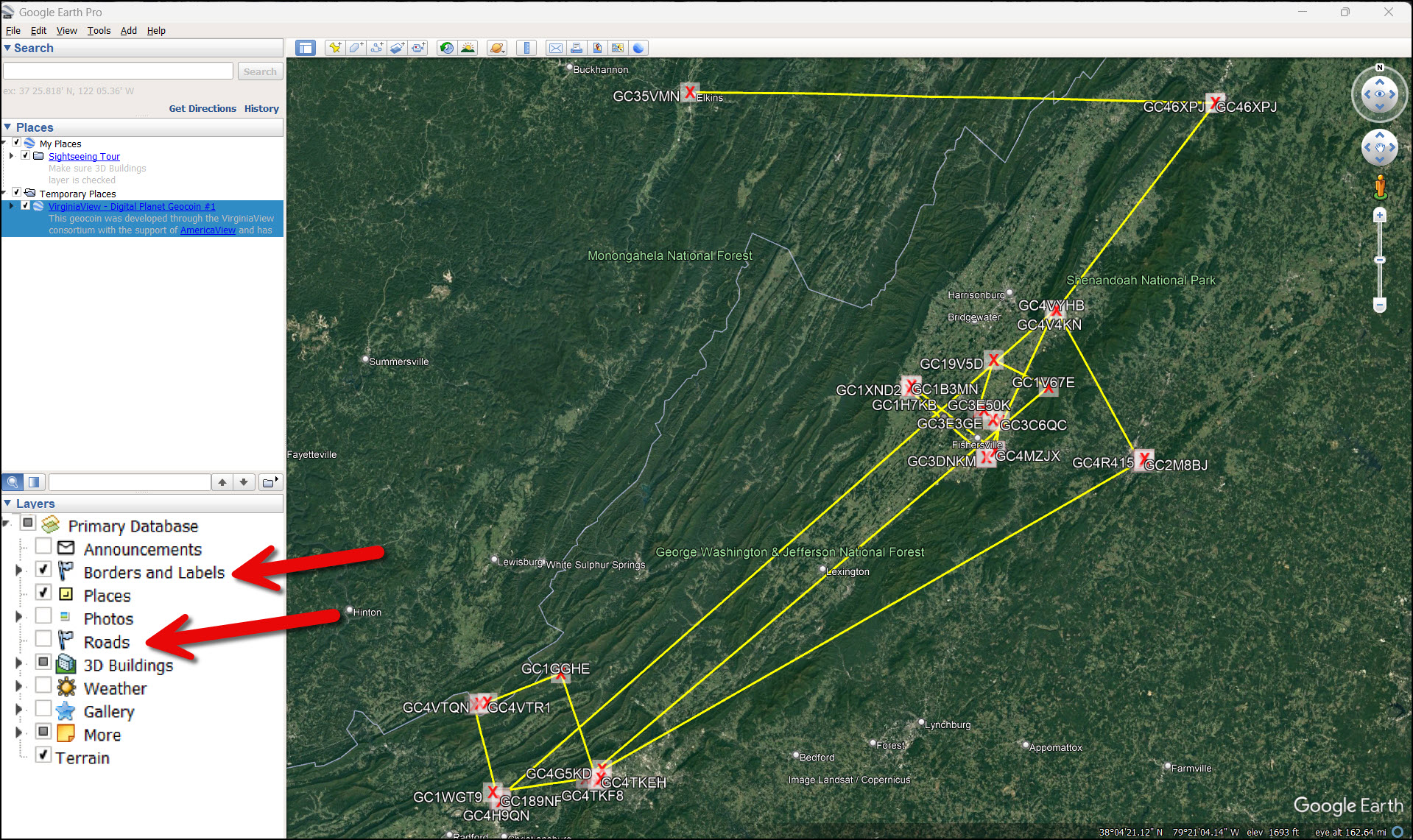This screenshot has width=1413, height=840.
Task: Click the GC19V5D placemark X marker
Action: (994, 360)
